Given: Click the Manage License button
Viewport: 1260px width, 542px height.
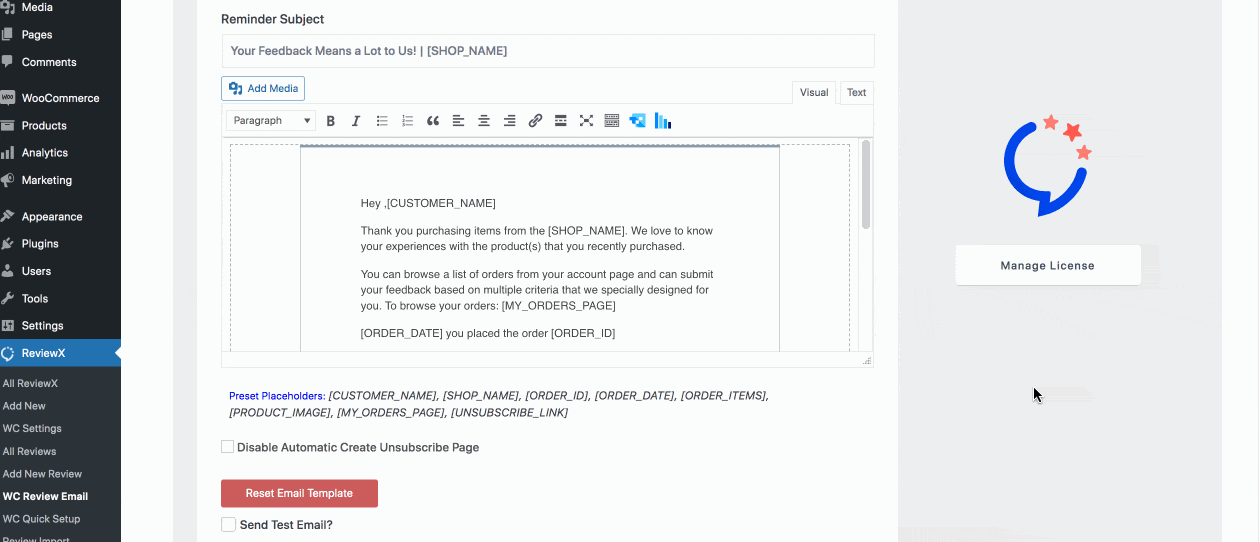Looking at the screenshot, I should point(1047,266).
